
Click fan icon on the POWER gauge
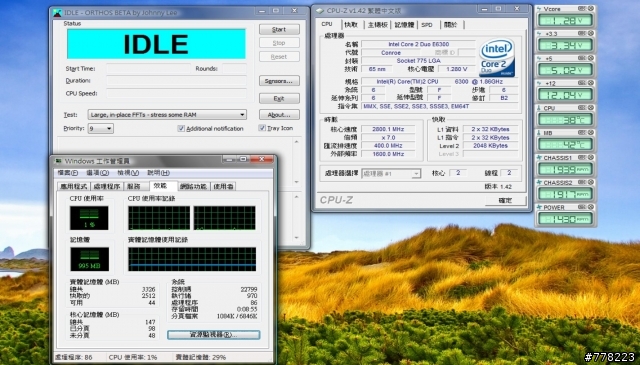(x=539, y=207)
